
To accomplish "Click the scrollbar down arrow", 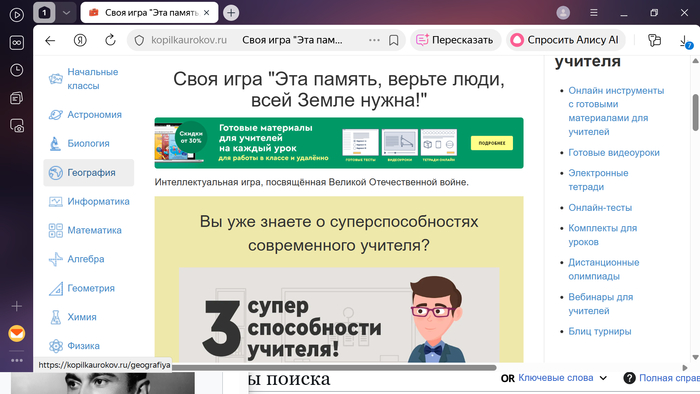I will [x=695, y=357].
